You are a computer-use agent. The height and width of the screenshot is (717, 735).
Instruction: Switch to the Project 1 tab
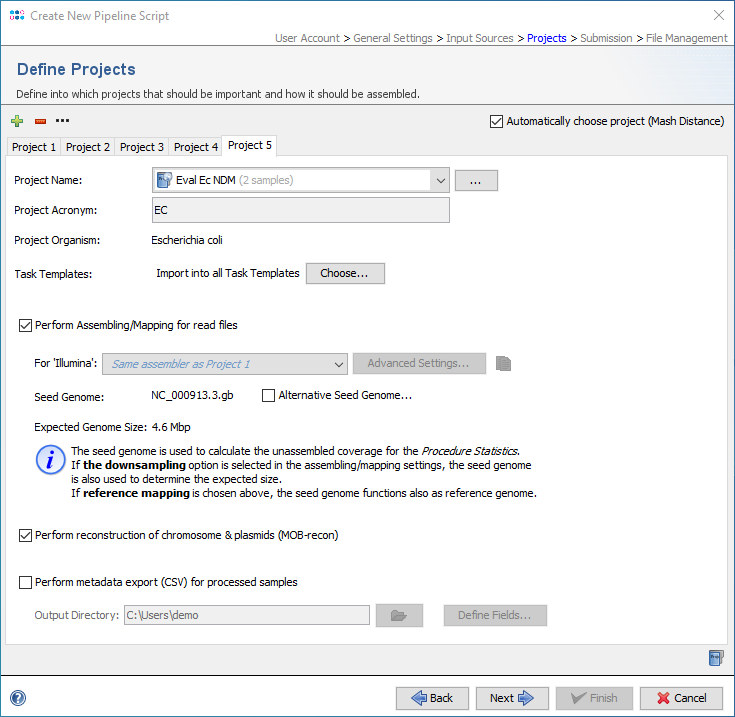click(34, 147)
